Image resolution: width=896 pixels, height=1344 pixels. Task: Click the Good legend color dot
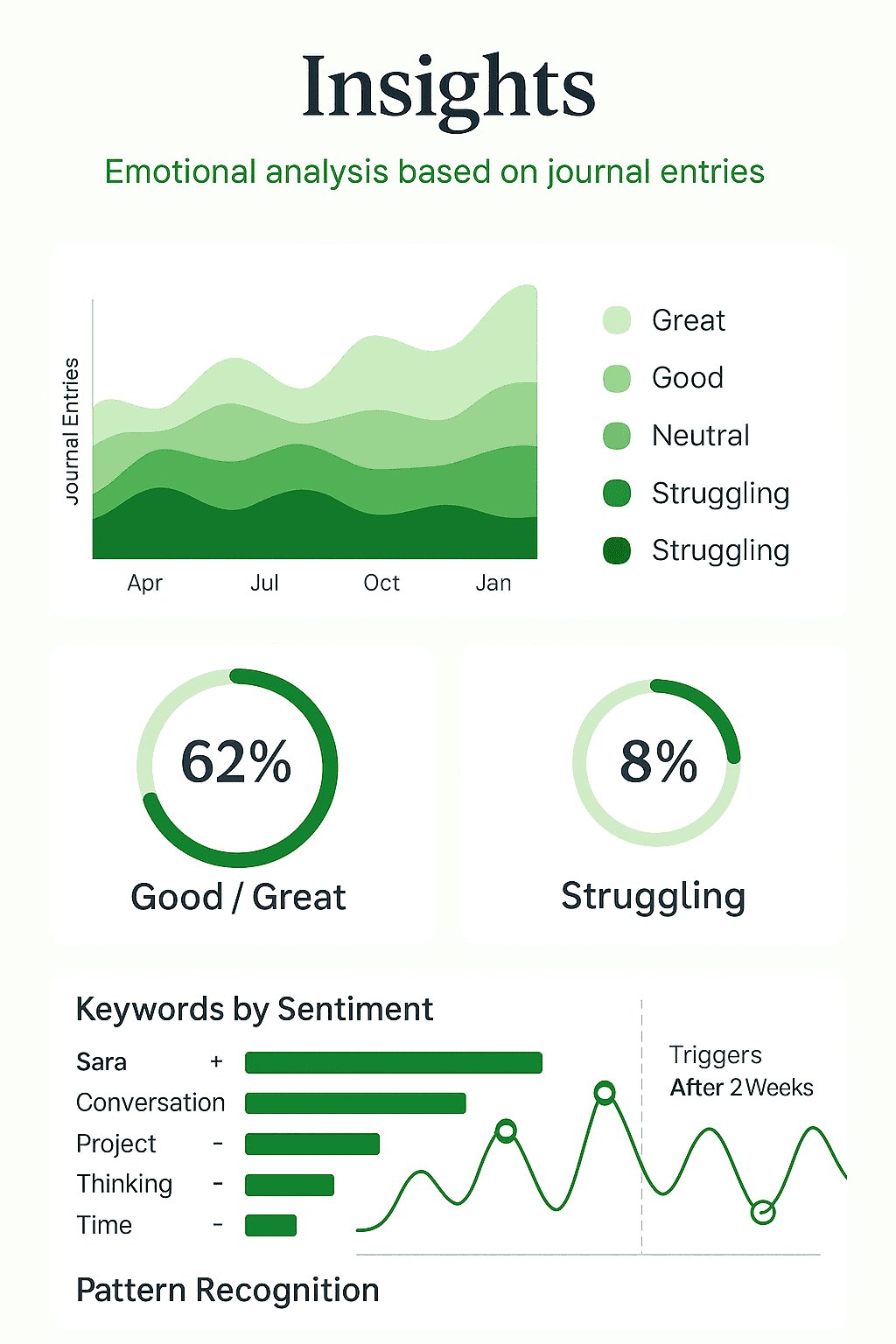pyautogui.click(x=617, y=378)
